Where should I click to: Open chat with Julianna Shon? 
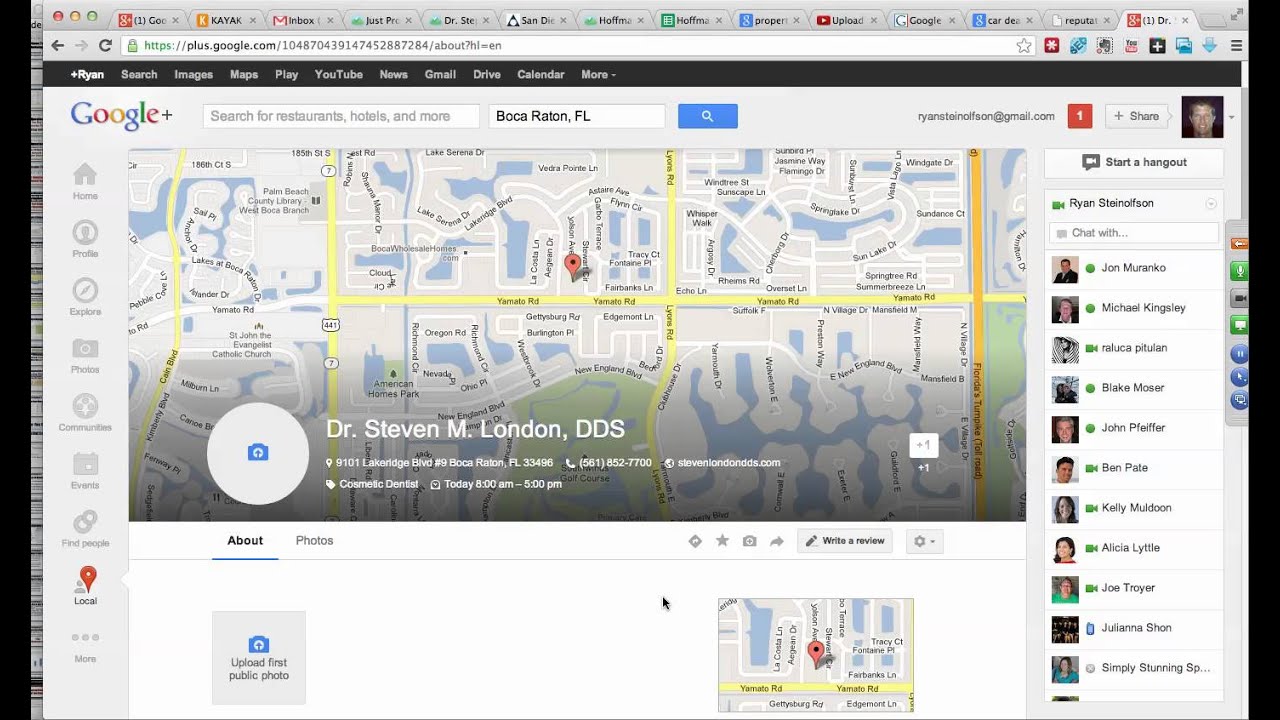1134,628
